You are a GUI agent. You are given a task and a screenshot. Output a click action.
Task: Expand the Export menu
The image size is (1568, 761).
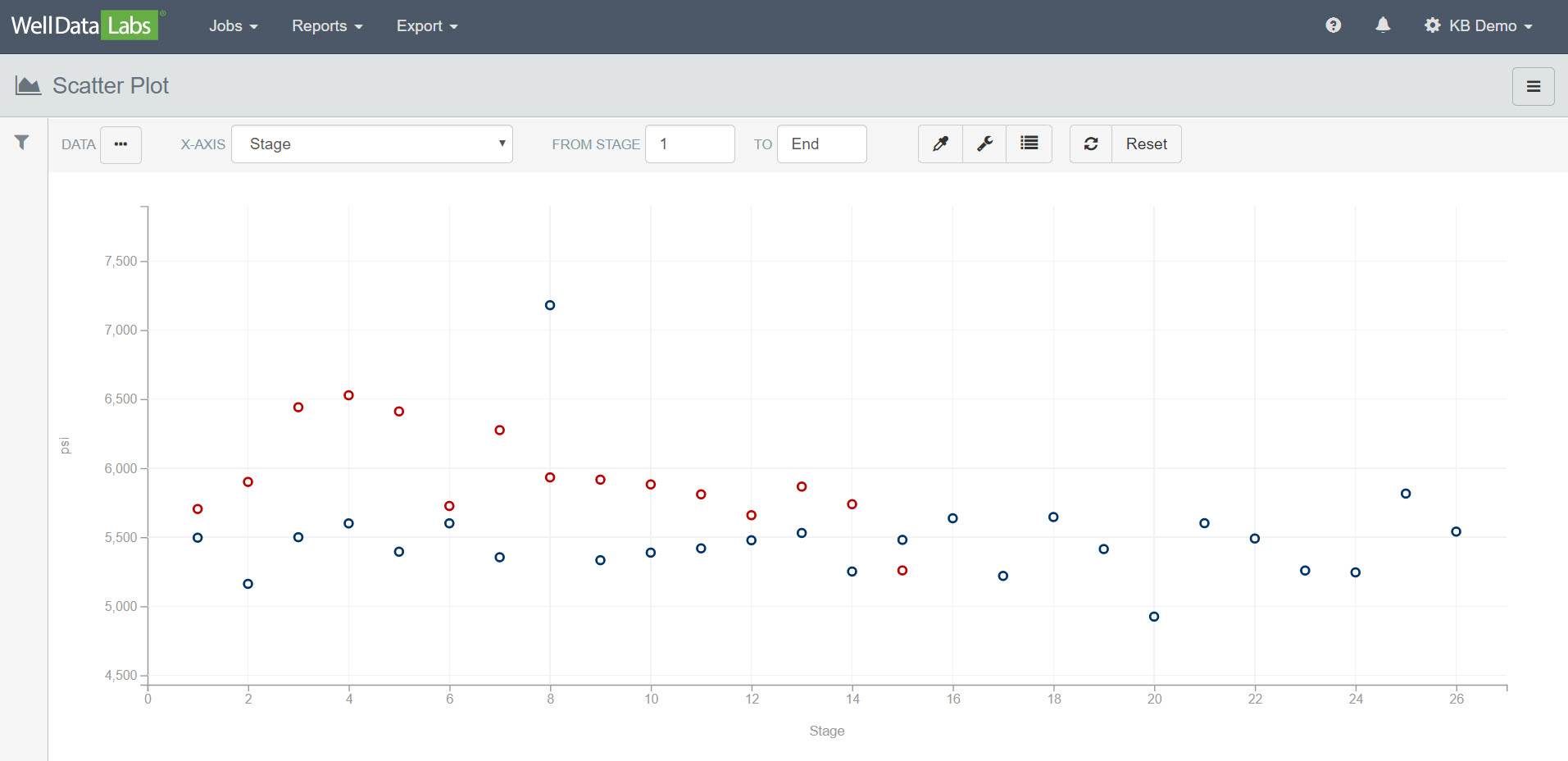point(426,26)
